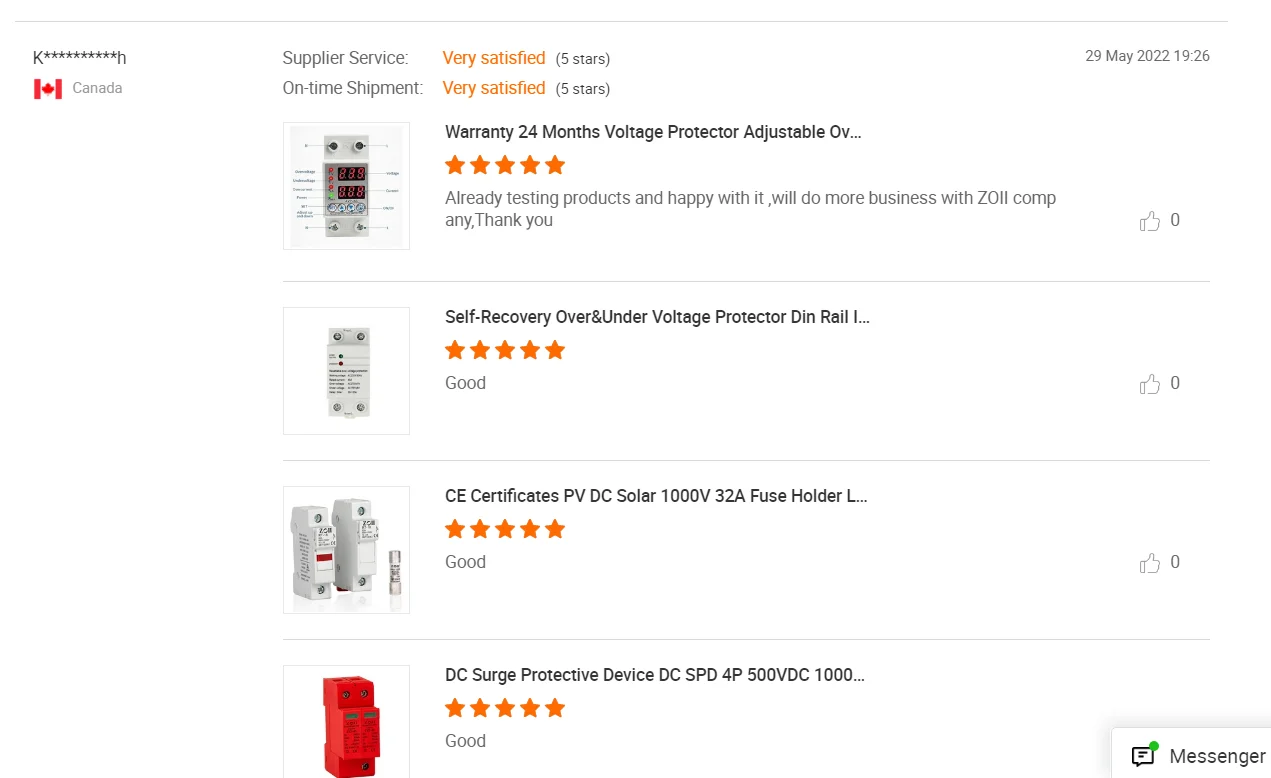The height and width of the screenshot is (778, 1271).
Task: Click the Canada flag icon
Action: (48, 89)
